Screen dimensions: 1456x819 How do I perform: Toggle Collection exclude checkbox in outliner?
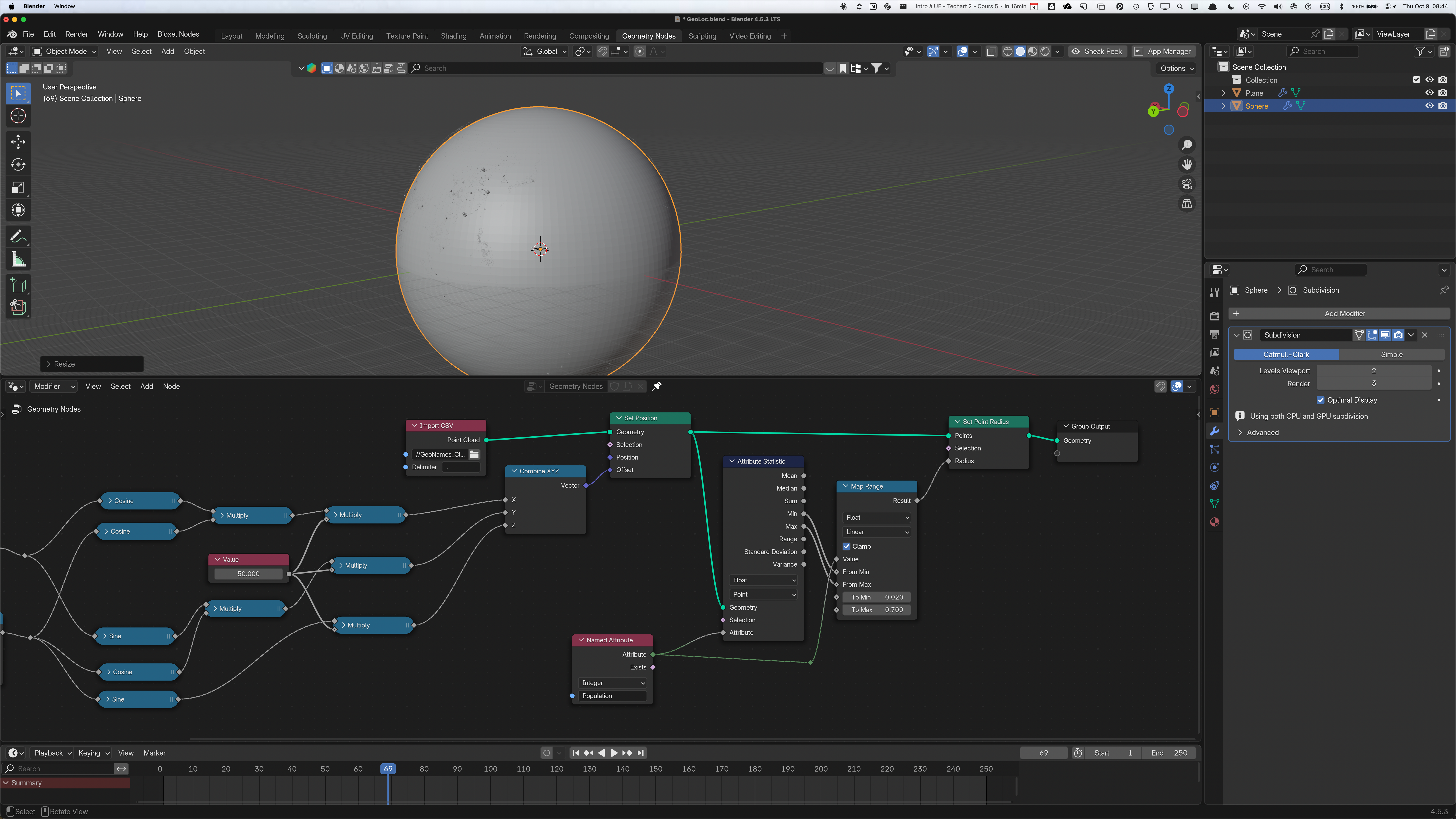pos(1416,80)
